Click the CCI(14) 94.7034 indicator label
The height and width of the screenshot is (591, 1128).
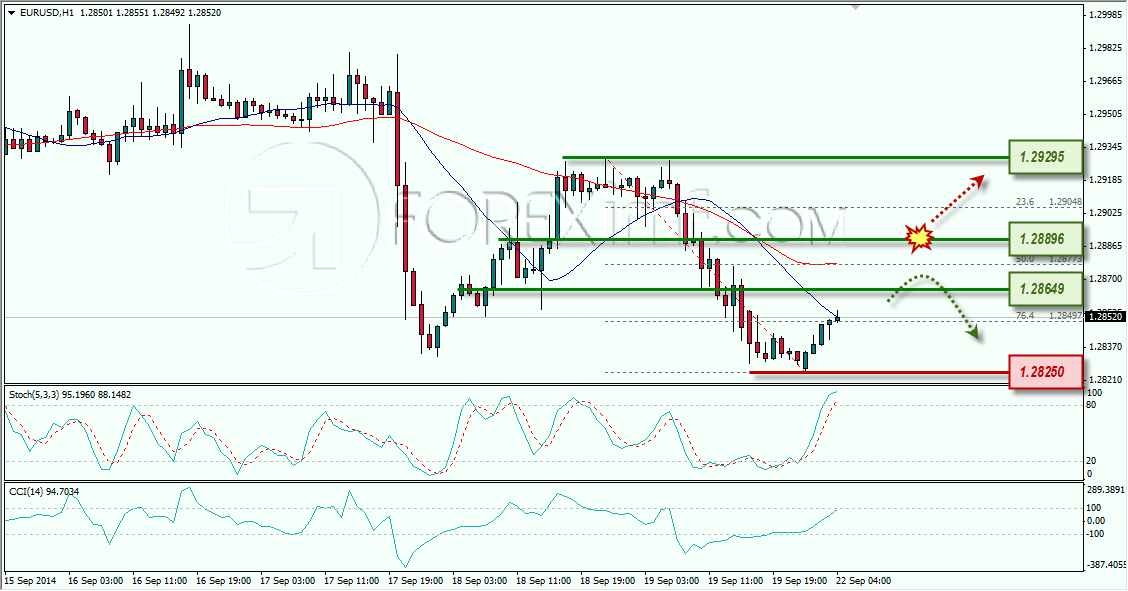click(x=44, y=492)
